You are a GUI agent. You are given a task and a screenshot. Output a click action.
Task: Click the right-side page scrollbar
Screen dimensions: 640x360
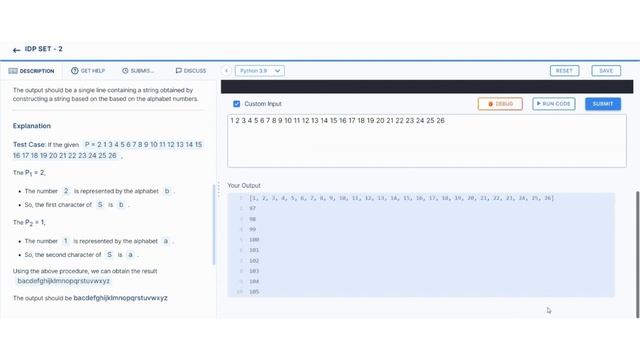coord(638,254)
